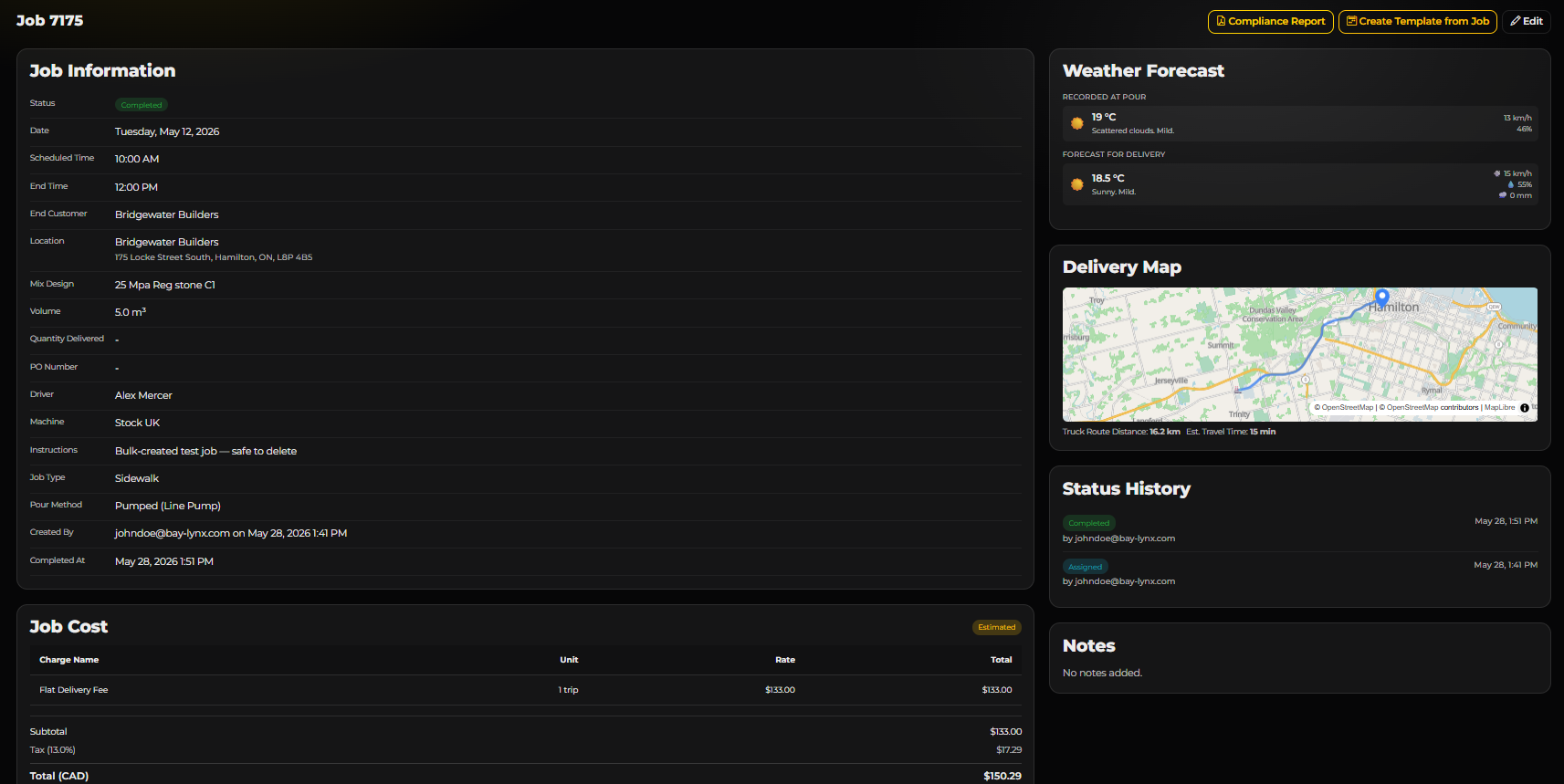Click the Flat Delivery Fee charge row
1564x784 pixels.
point(525,690)
